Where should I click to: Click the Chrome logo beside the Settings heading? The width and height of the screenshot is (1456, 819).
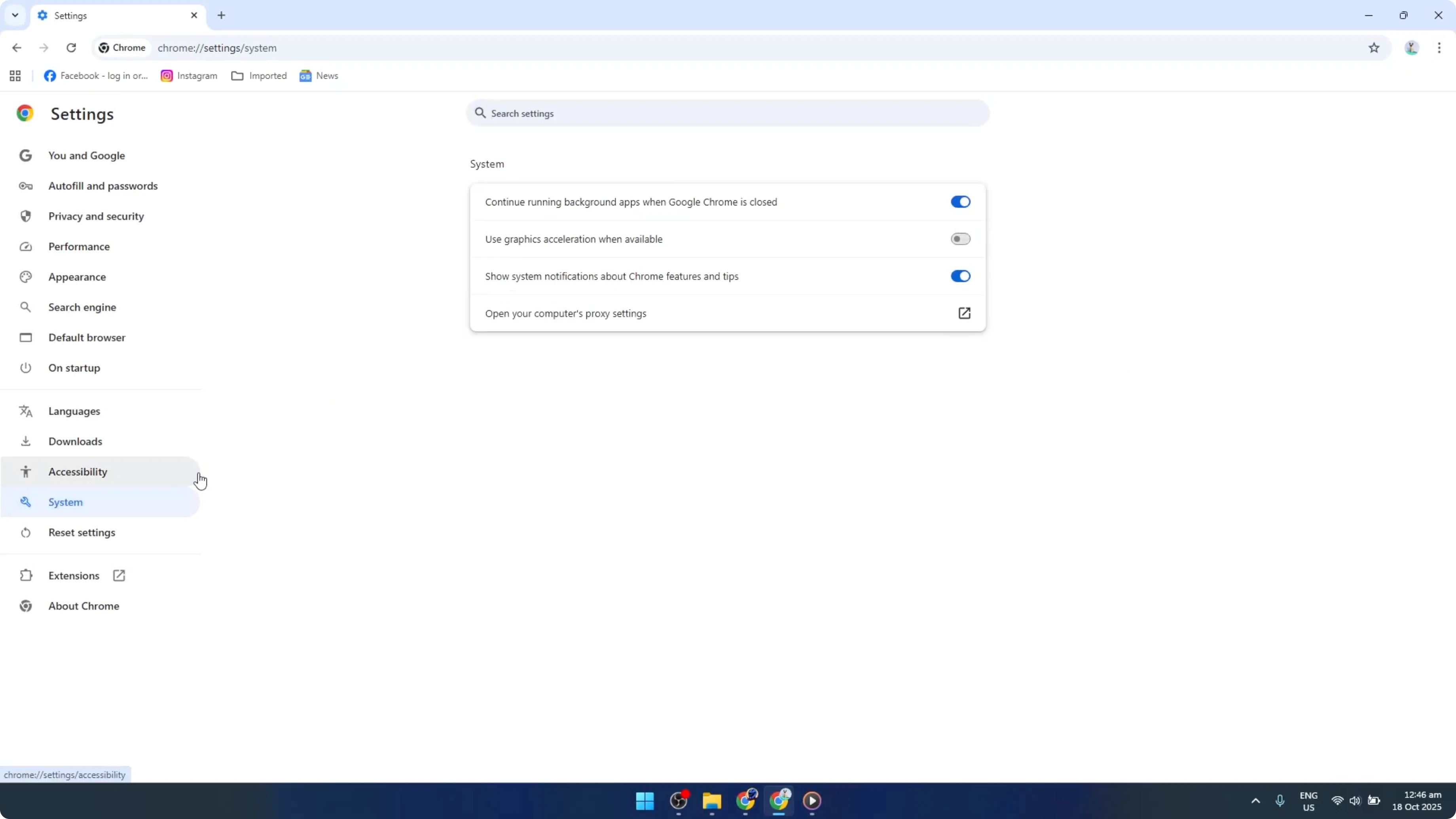pos(25,113)
